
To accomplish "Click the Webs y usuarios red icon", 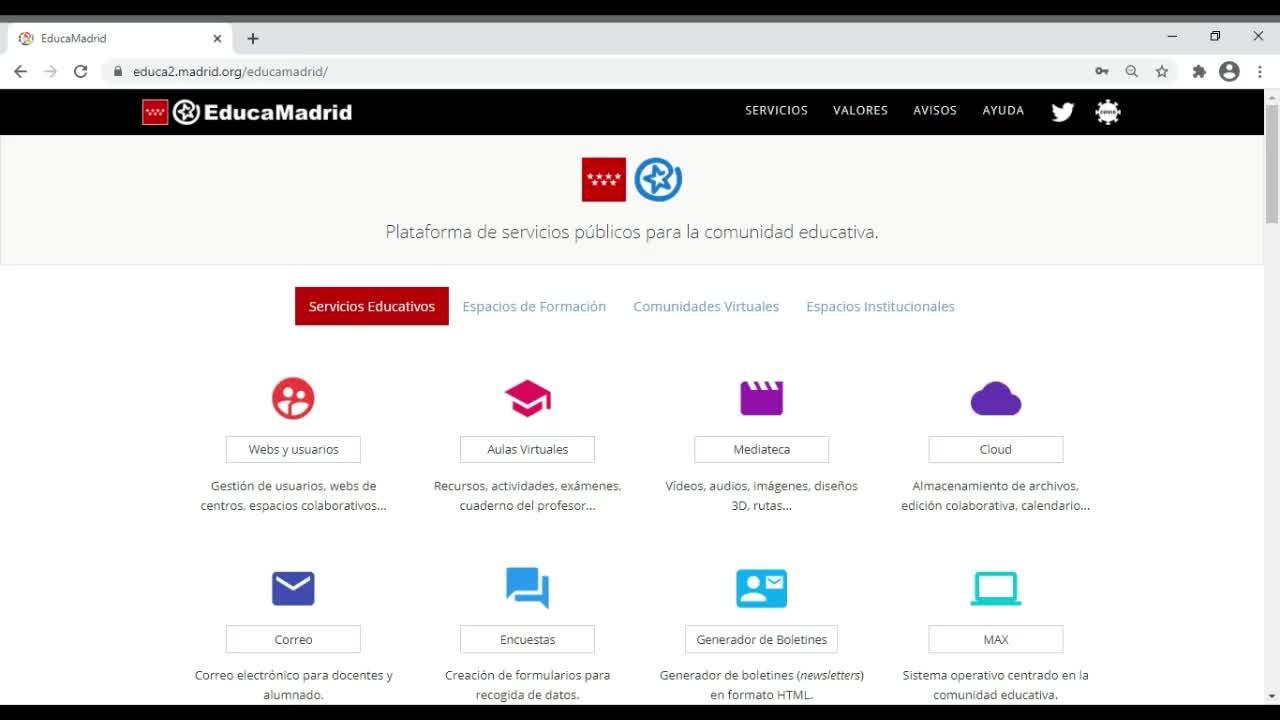I will tap(293, 398).
